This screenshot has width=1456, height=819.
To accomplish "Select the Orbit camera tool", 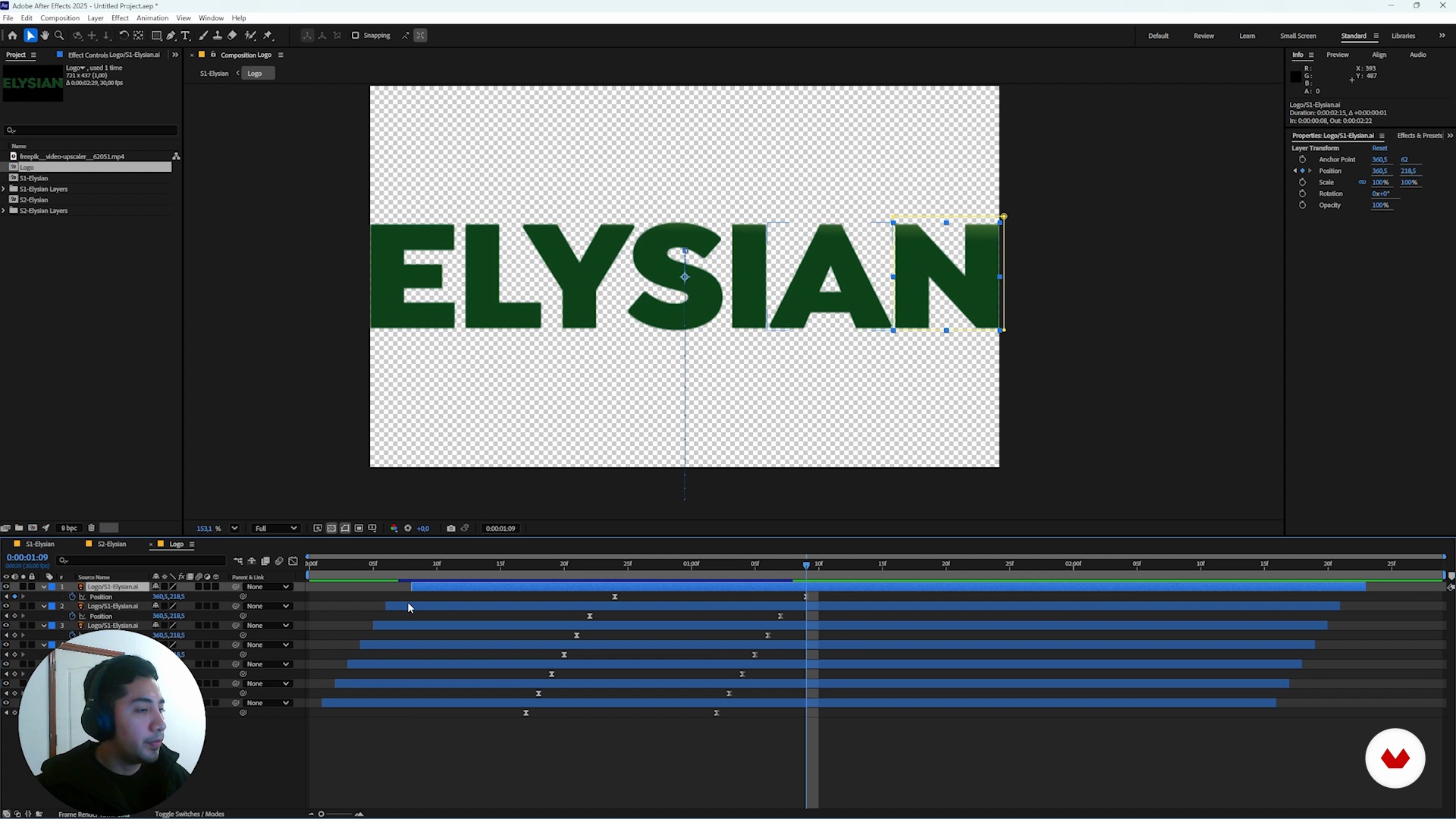I will pos(77,36).
